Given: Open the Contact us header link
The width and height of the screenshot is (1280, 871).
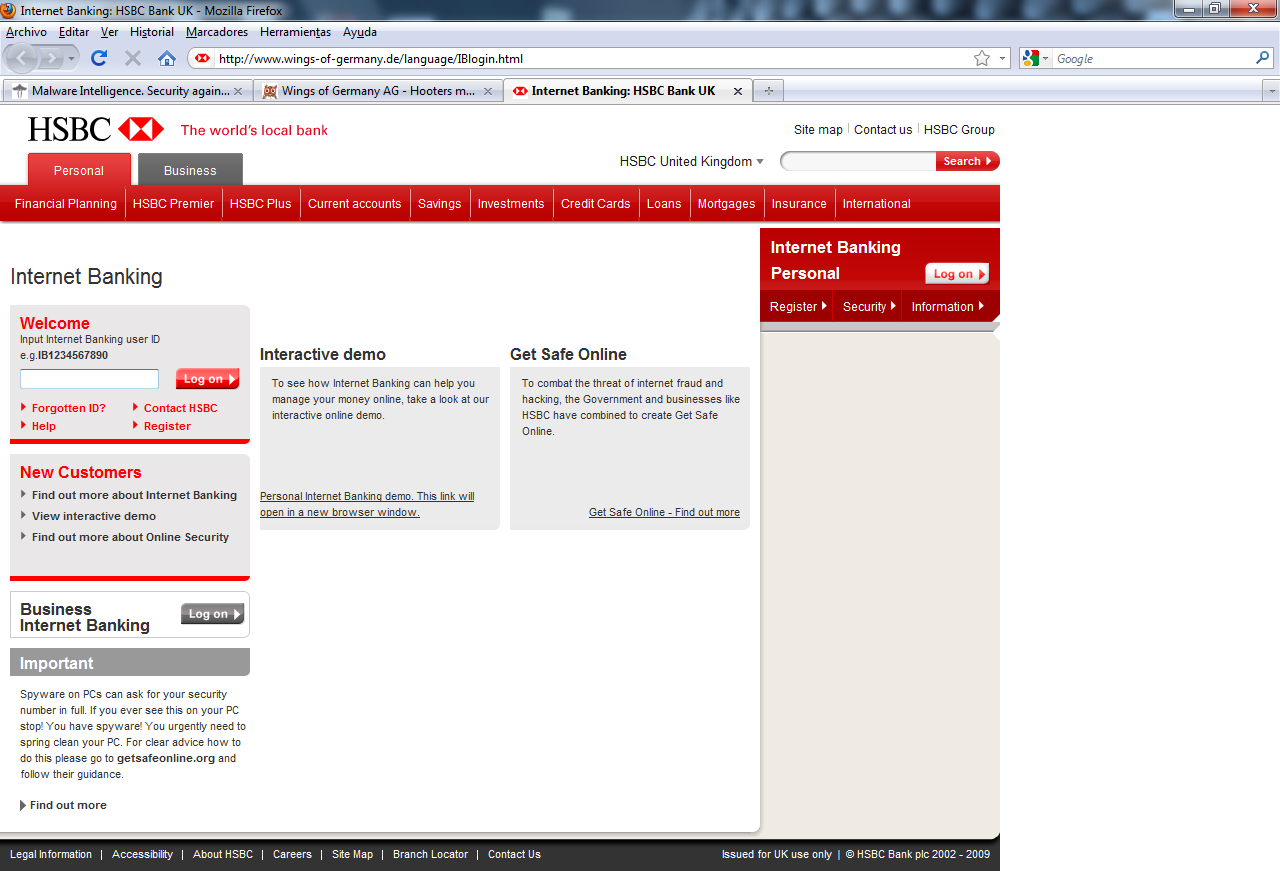Looking at the screenshot, I should [883, 129].
